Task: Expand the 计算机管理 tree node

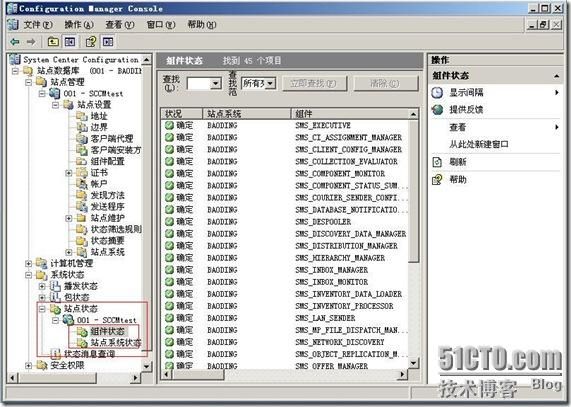Action: coord(29,263)
